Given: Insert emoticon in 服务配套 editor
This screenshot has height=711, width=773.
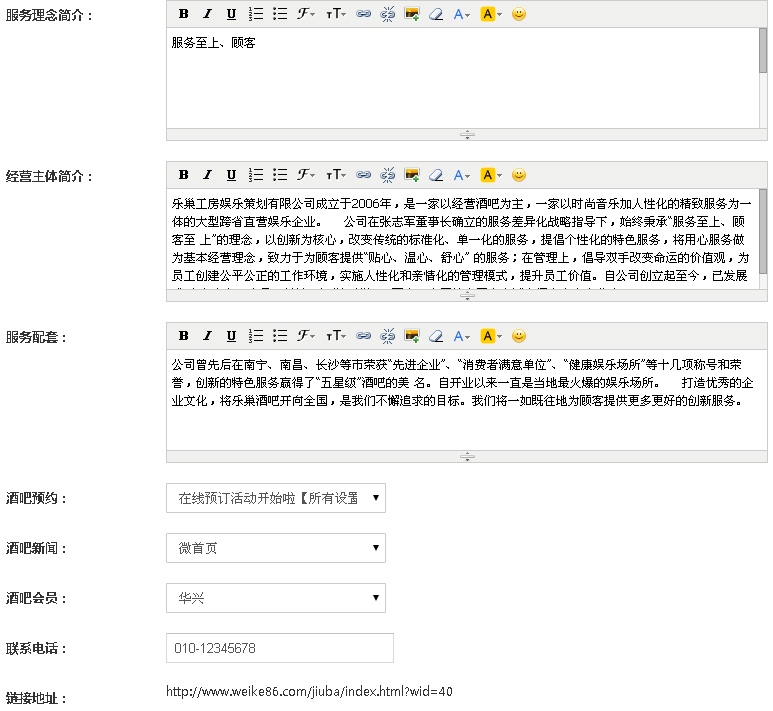Looking at the screenshot, I should (518, 336).
